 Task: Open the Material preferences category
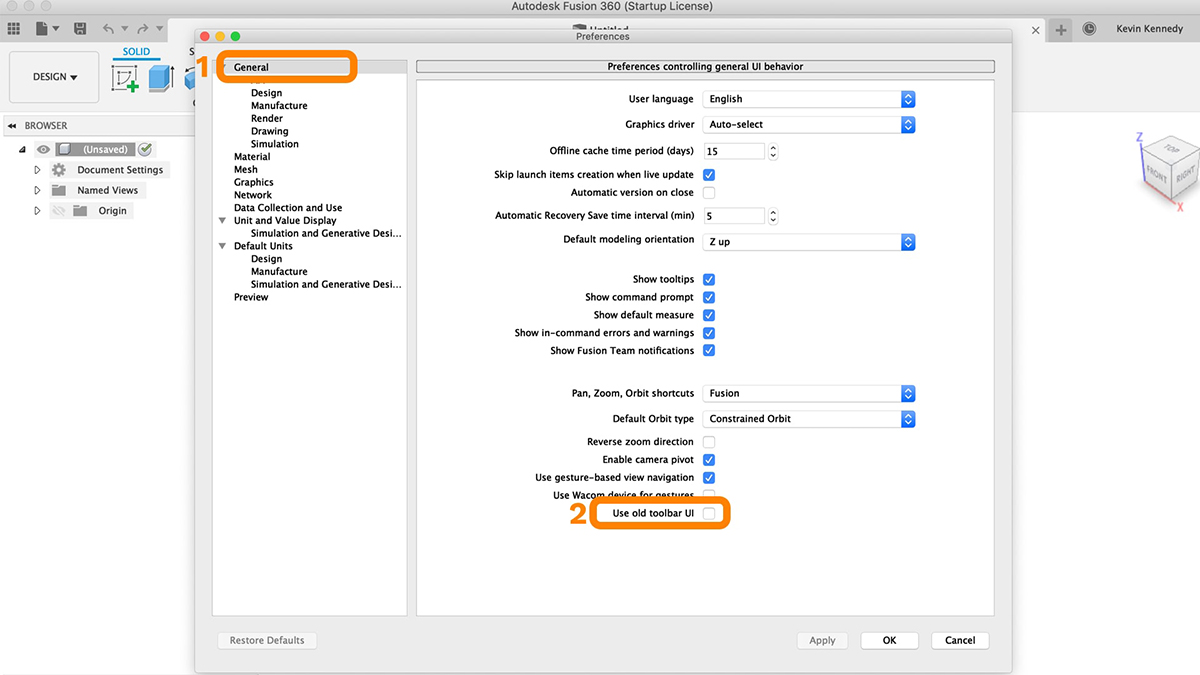pos(252,157)
